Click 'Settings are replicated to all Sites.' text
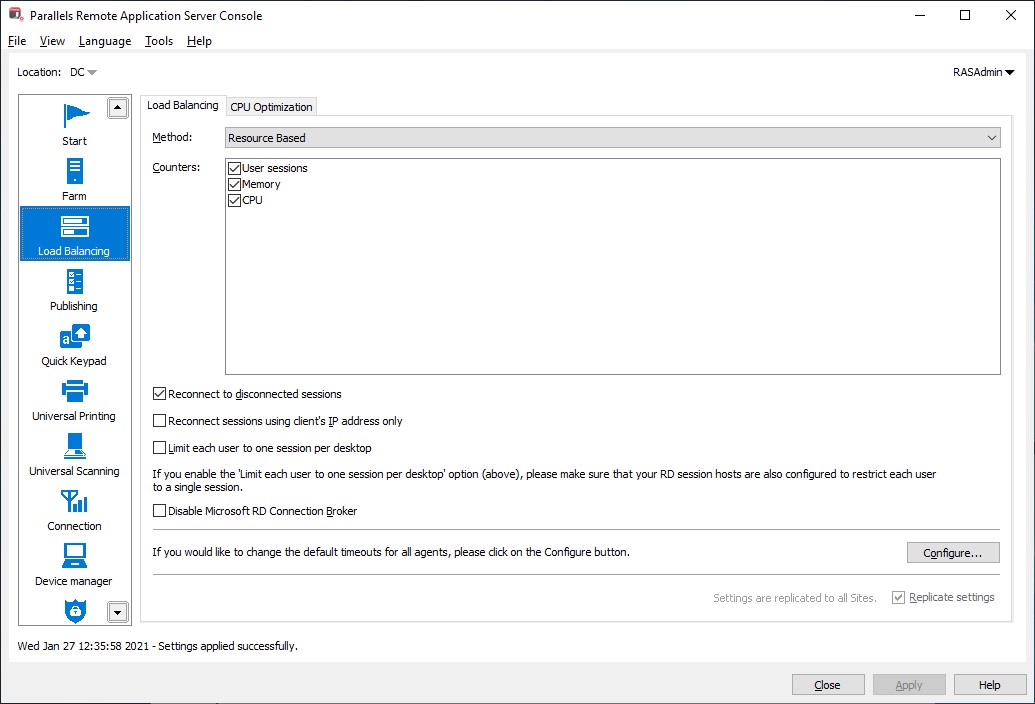The width and height of the screenshot is (1035, 704). pos(795,598)
